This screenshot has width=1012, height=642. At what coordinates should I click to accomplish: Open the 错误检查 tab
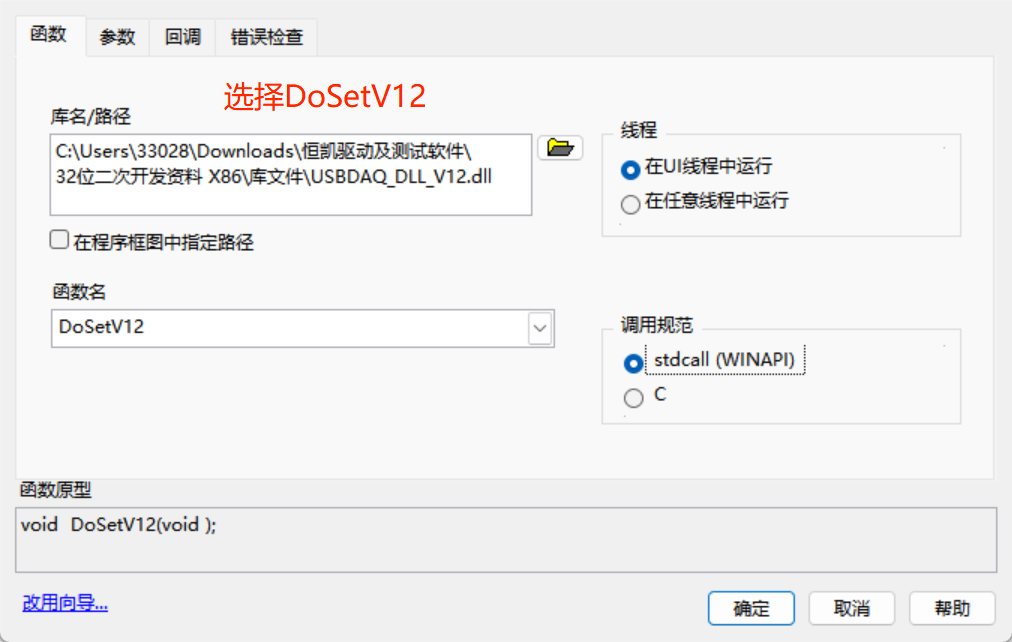coord(267,37)
